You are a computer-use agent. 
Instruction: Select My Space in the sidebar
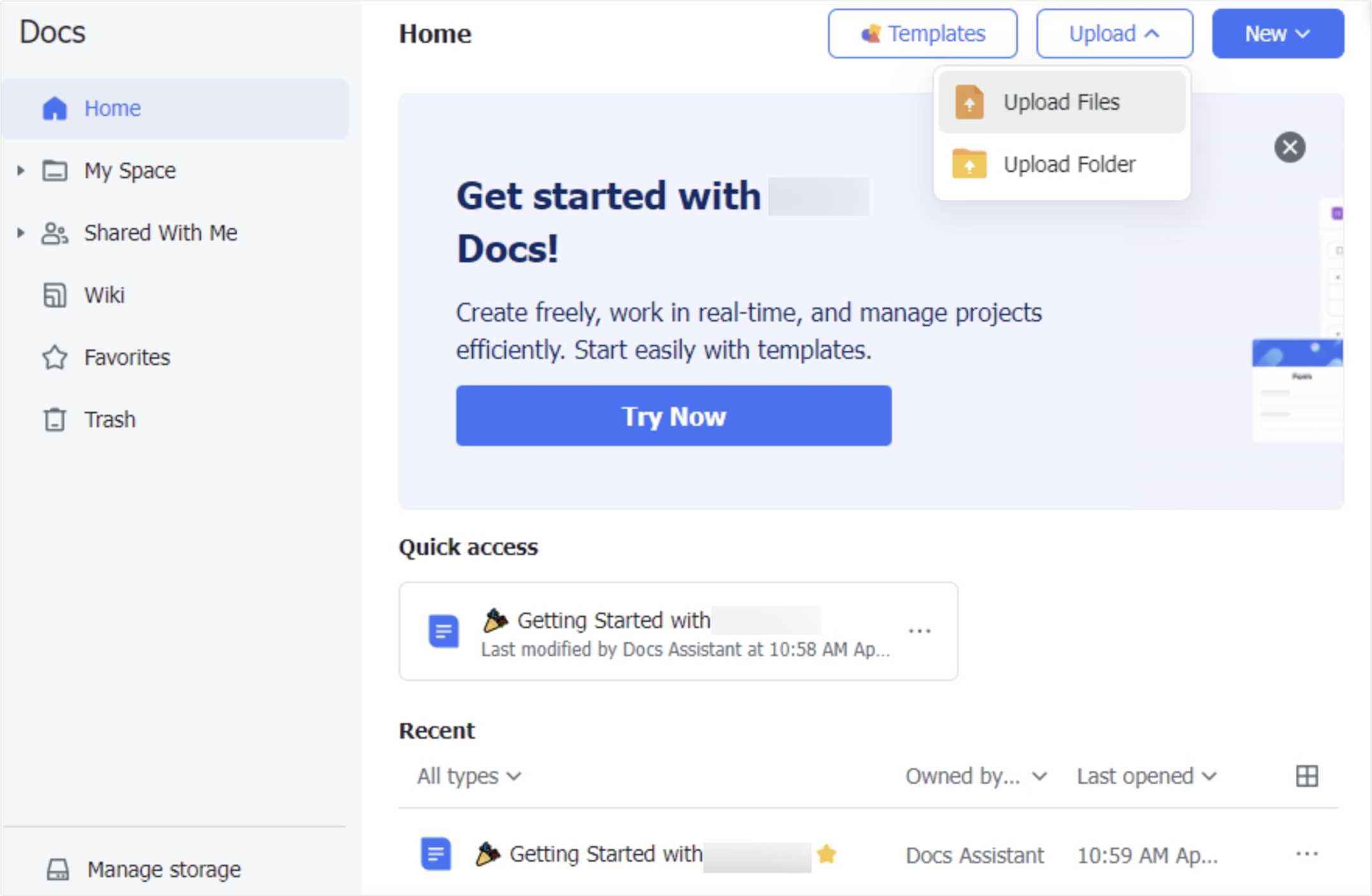[130, 170]
